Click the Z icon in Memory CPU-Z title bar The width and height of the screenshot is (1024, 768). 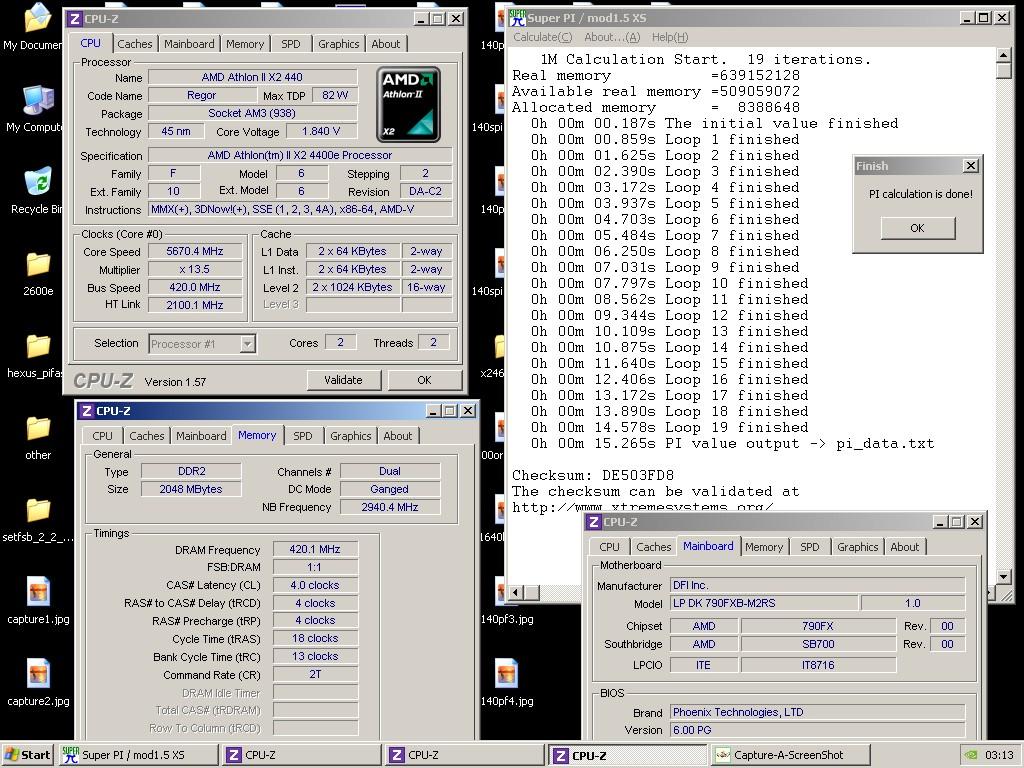coord(86,411)
